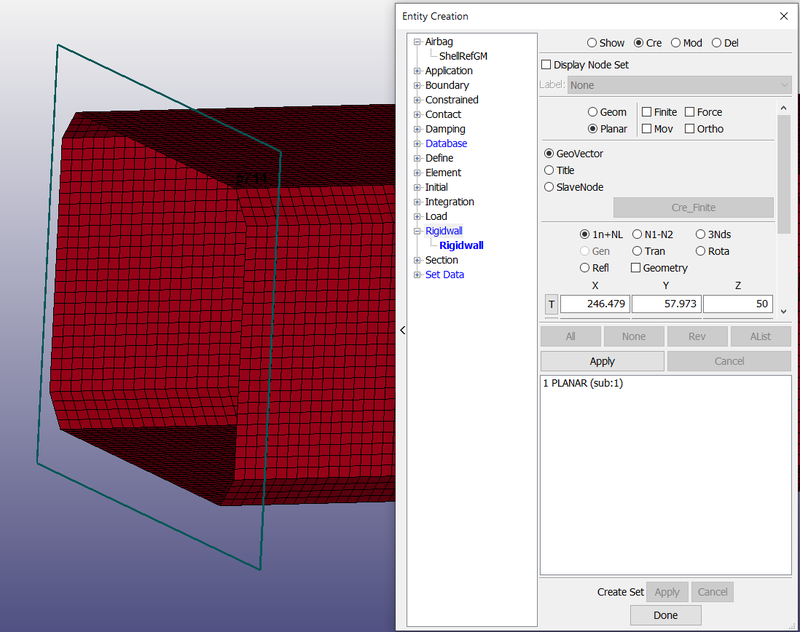800x632 pixels.
Task: Click the AList button
Action: (x=760, y=335)
